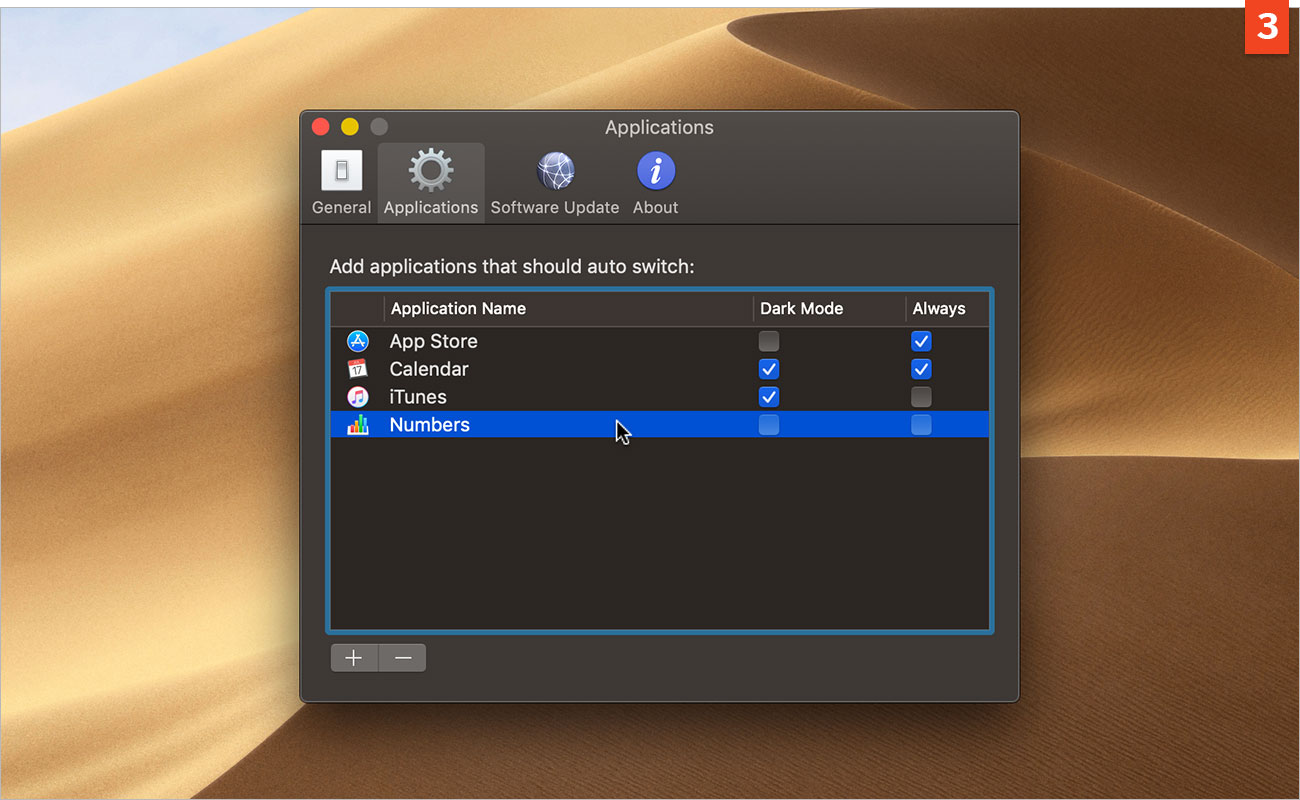Screen dimensions: 1300x800
Task: Minimize the Applications window
Action: point(350,127)
